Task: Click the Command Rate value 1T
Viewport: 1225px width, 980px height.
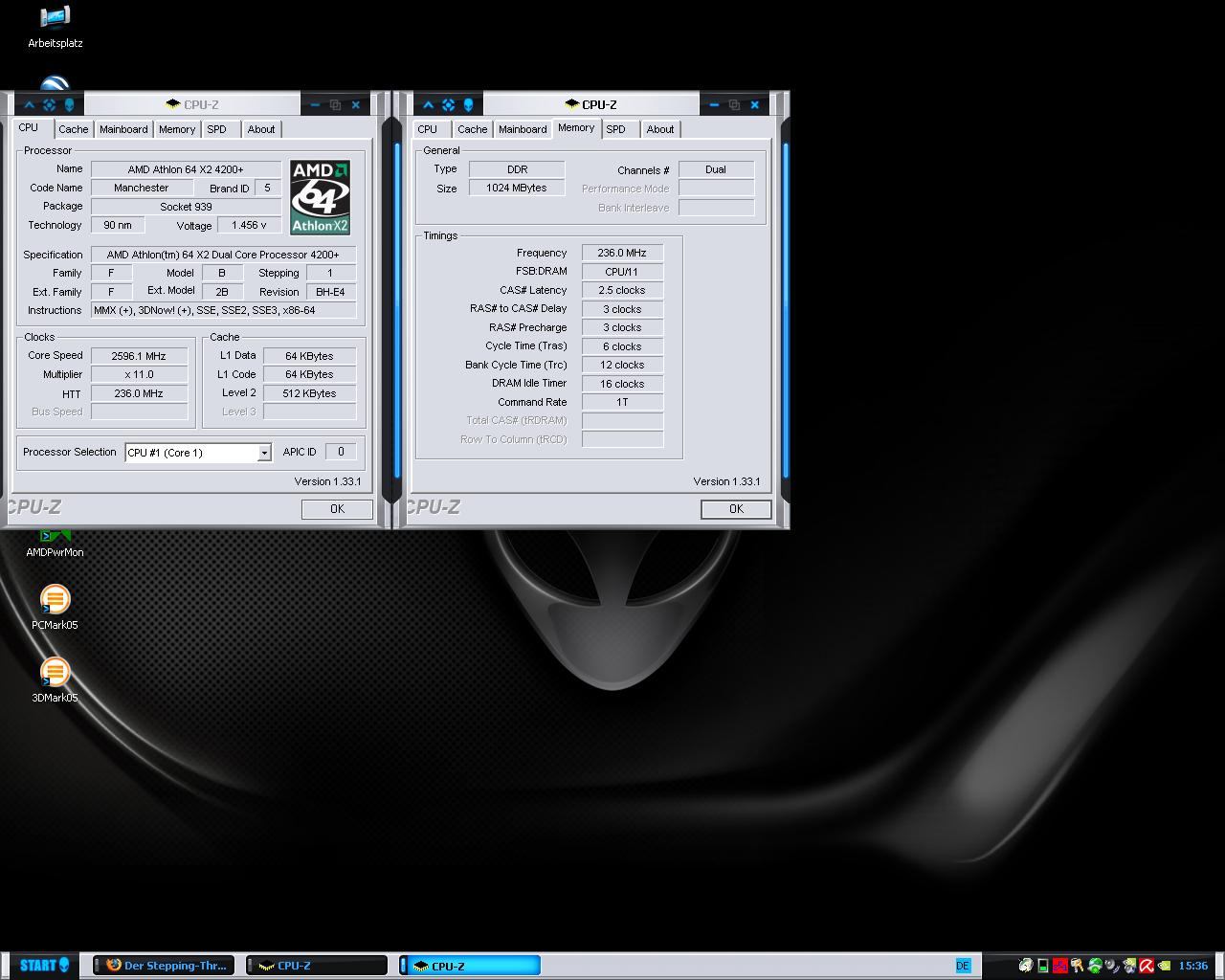Action: (622, 402)
